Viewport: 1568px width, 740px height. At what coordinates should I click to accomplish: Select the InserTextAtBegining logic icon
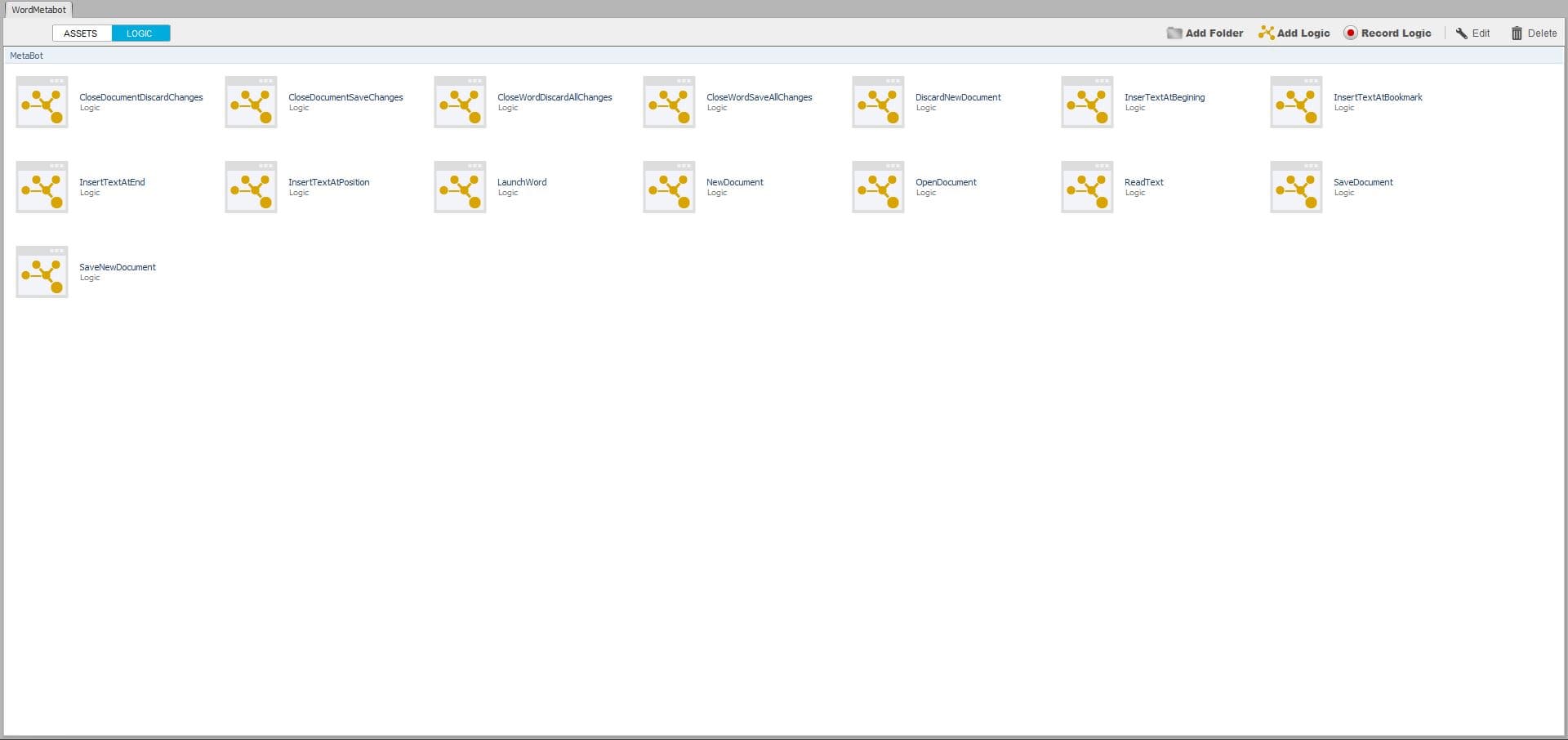(1087, 102)
